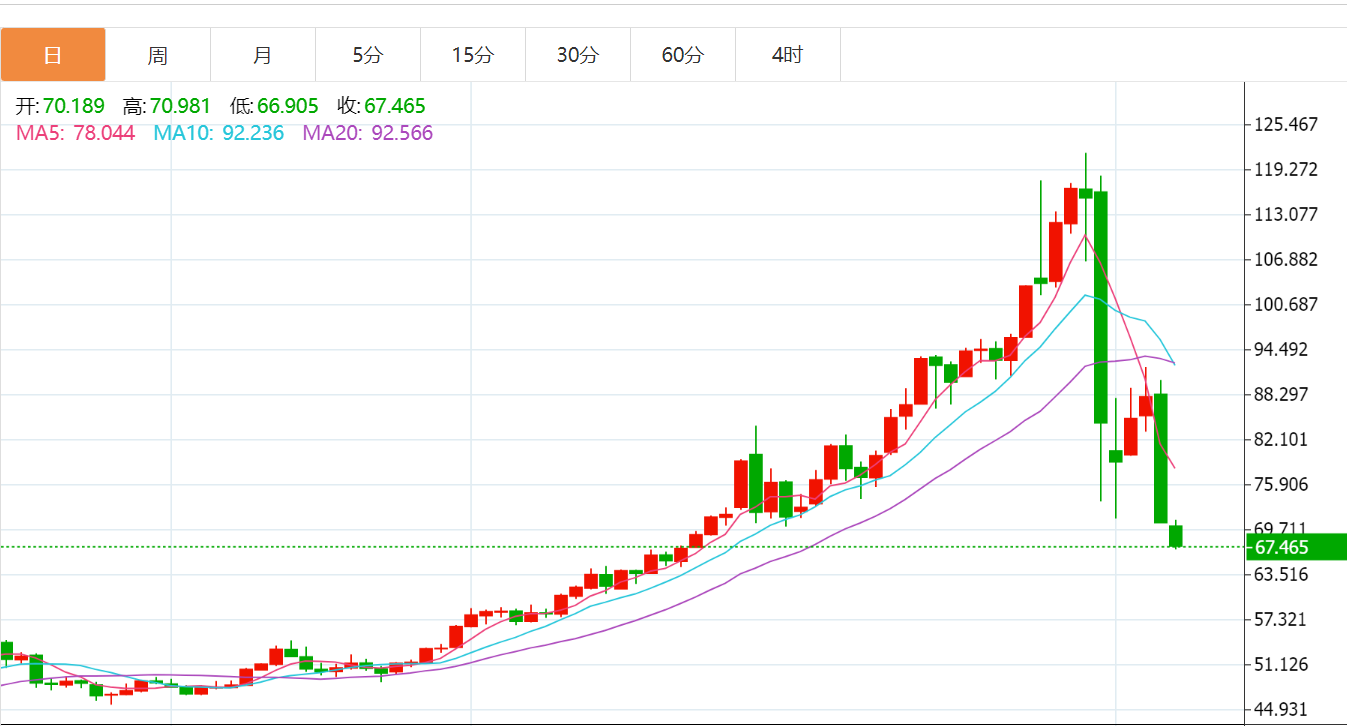
Task: Open the 15分 interval tab
Action: click(x=473, y=55)
